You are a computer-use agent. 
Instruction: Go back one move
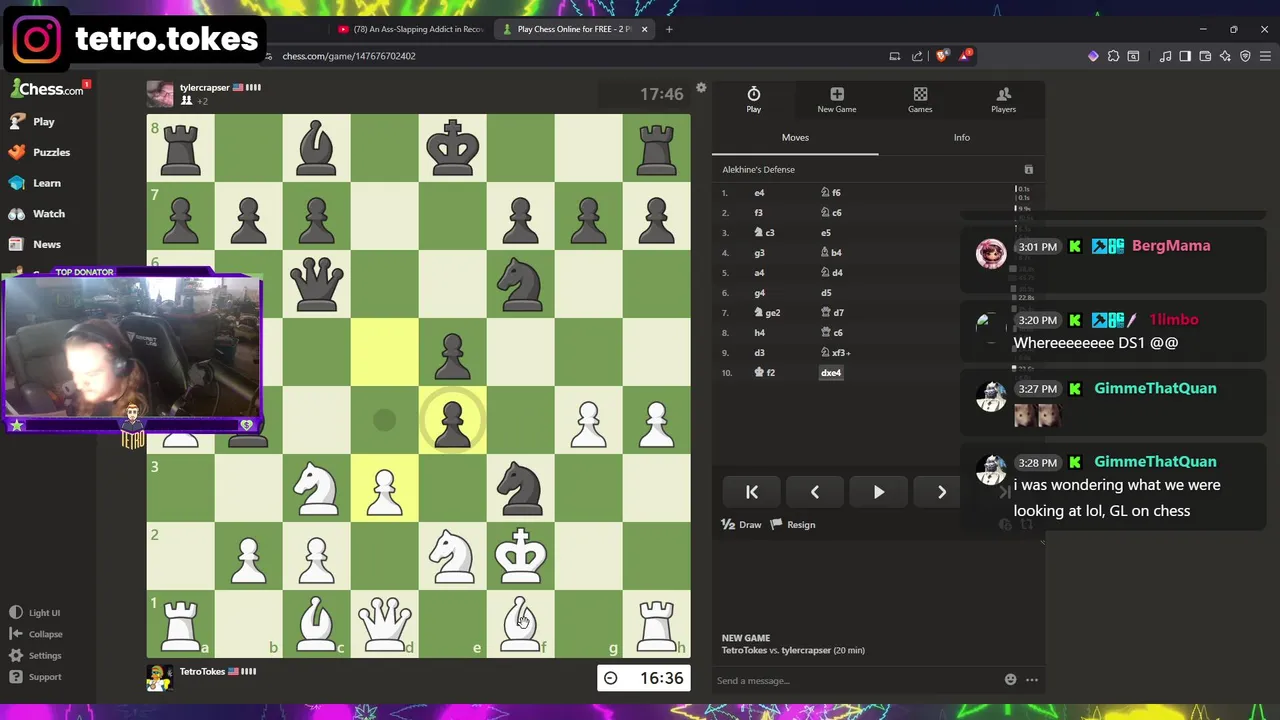click(x=815, y=492)
